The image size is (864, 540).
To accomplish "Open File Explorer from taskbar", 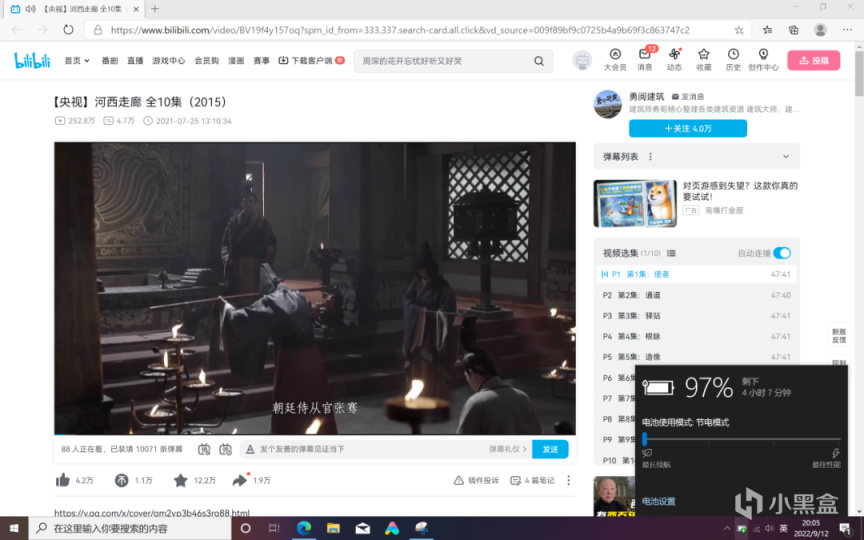I will point(333,528).
